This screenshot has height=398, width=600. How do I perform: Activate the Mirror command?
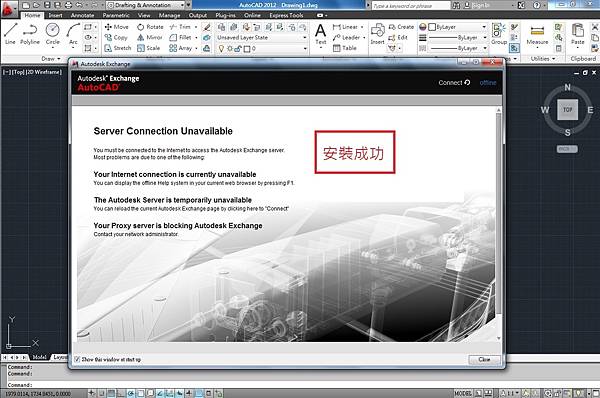click(150, 38)
